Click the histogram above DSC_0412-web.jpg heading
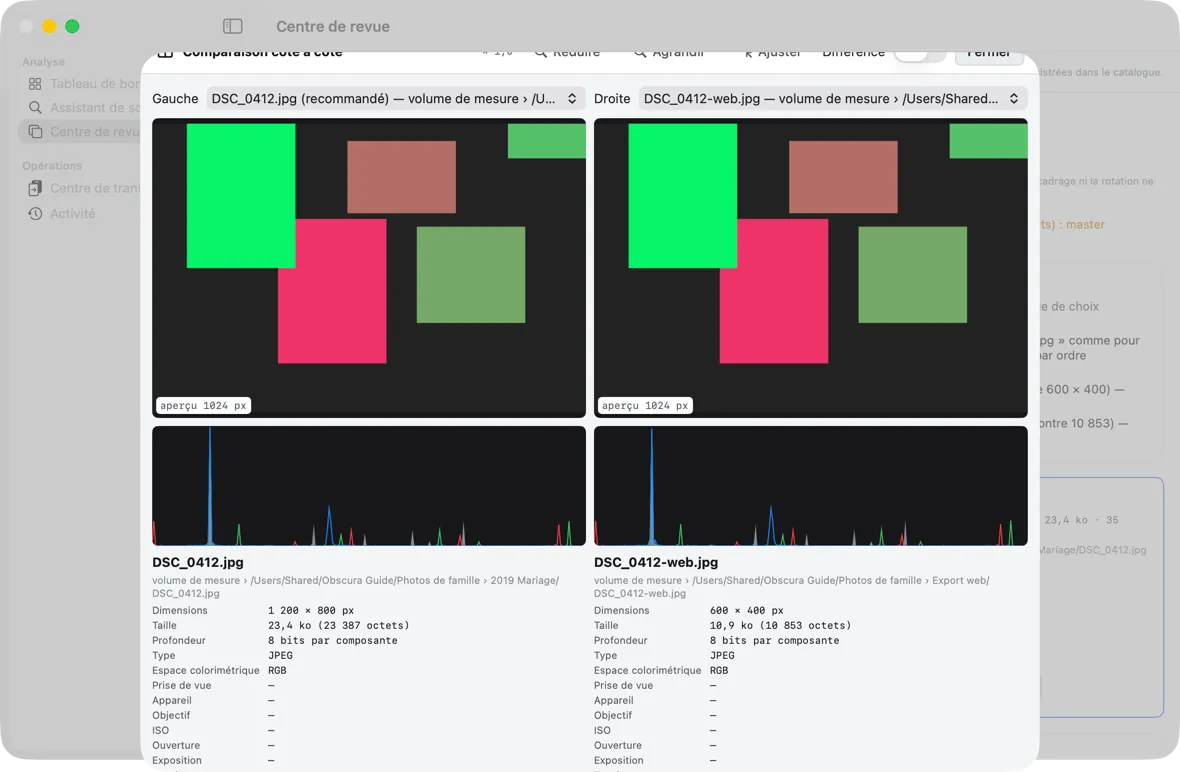This screenshot has width=1180, height=772. [810, 486]
